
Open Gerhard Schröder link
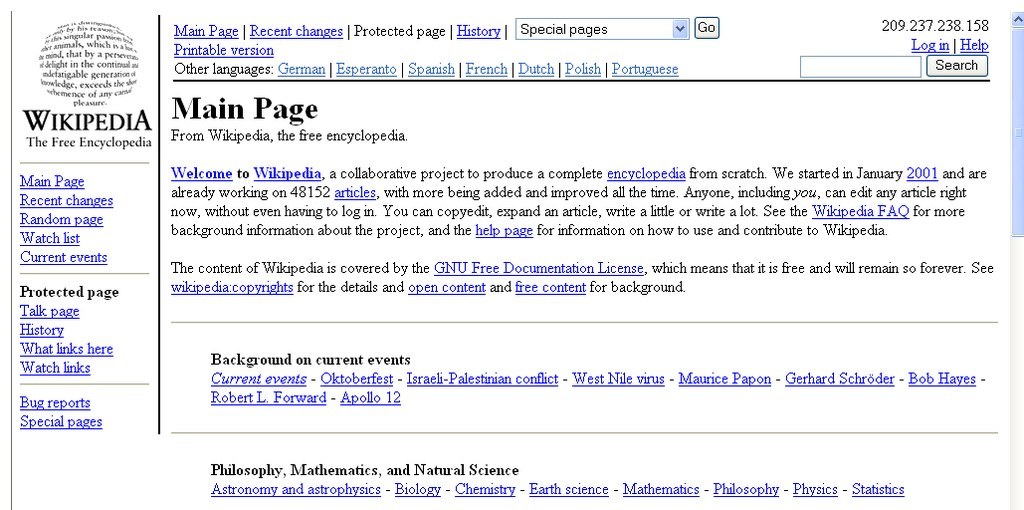pyautogui.click(x=839, y=379)
